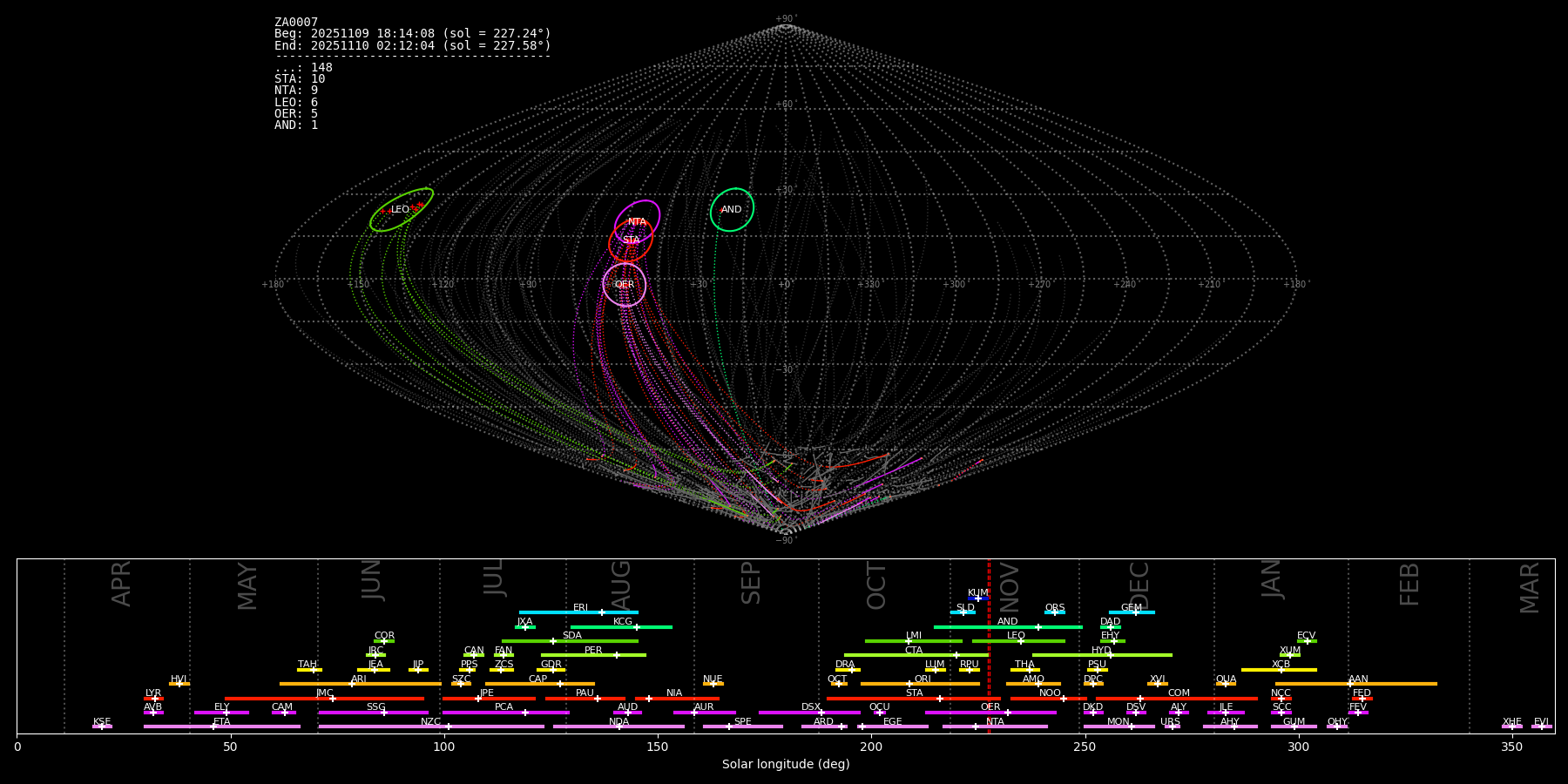Select the MON shower label in timeline
The height and width of the screenshot is (784, 1568).
tap(1119, 722)
